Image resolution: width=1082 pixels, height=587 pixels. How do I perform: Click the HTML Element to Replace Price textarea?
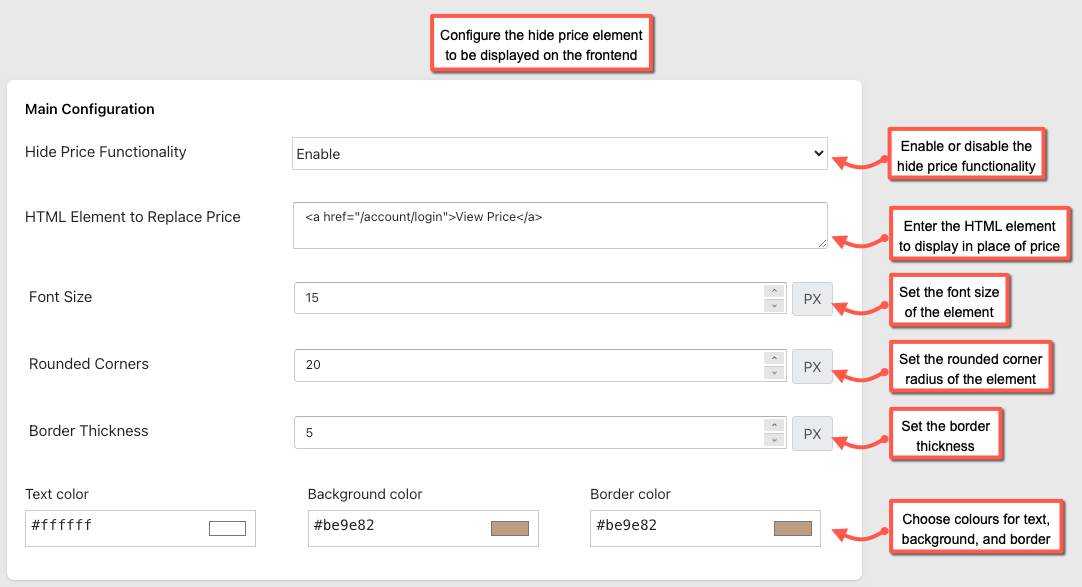point(560,225)
